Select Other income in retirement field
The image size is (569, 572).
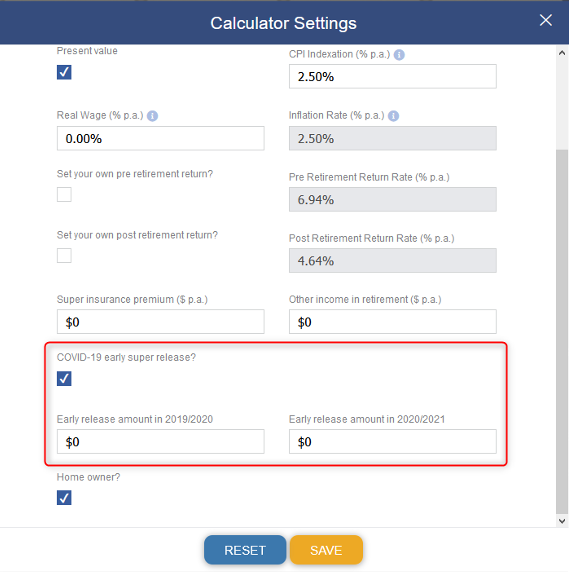393,321
